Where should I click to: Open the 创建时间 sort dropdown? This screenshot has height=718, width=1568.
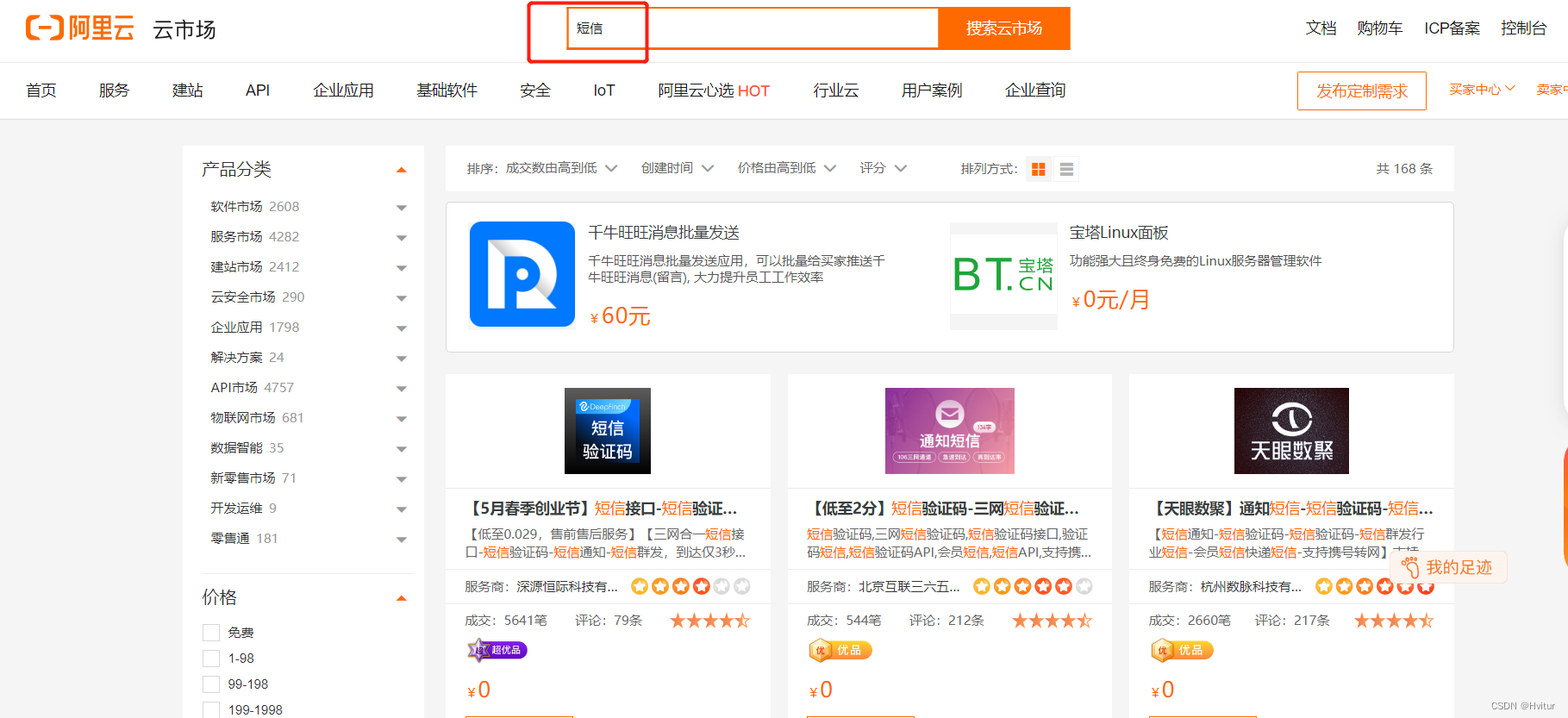point(678,168)
